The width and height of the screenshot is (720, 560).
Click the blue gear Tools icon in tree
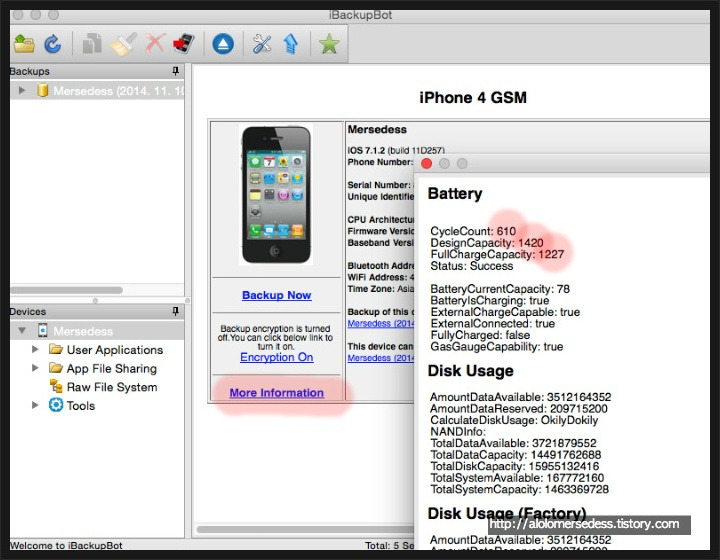[x=56, y=405]
